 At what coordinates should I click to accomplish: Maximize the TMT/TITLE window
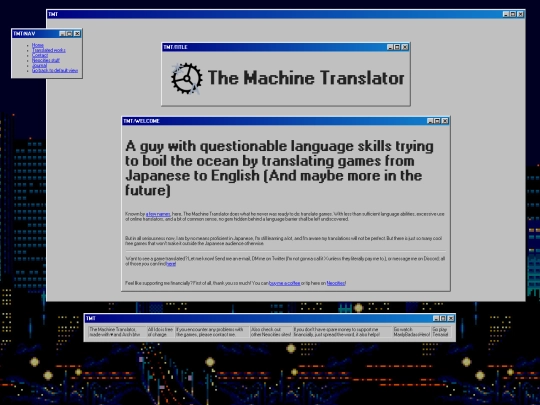(x=397, y=47)
